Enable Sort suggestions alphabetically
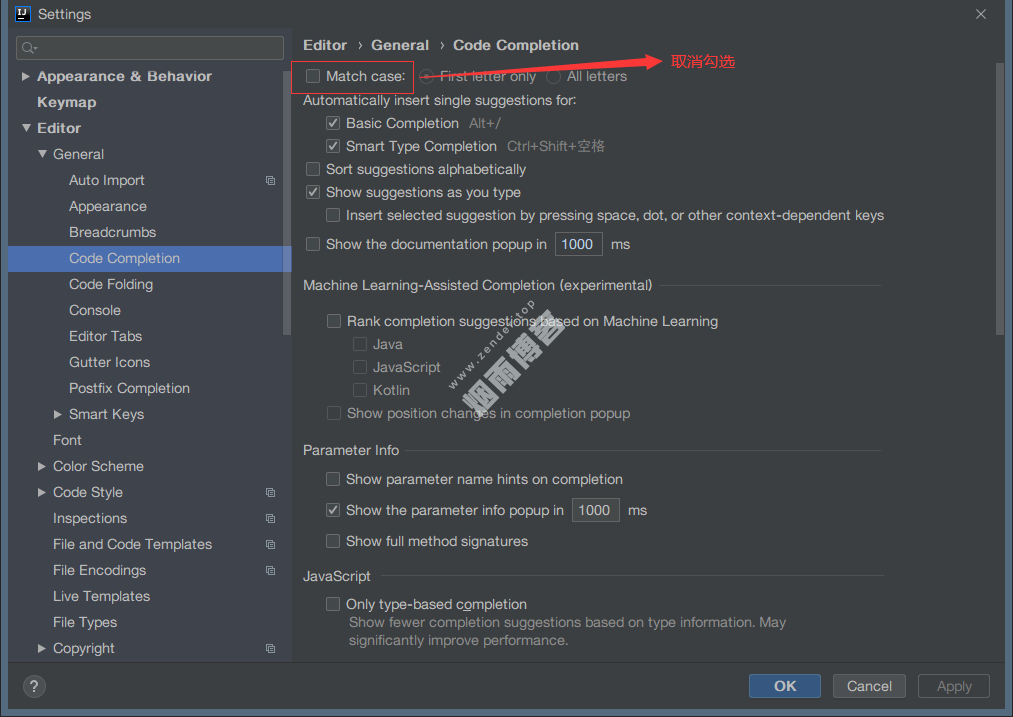 314,169
